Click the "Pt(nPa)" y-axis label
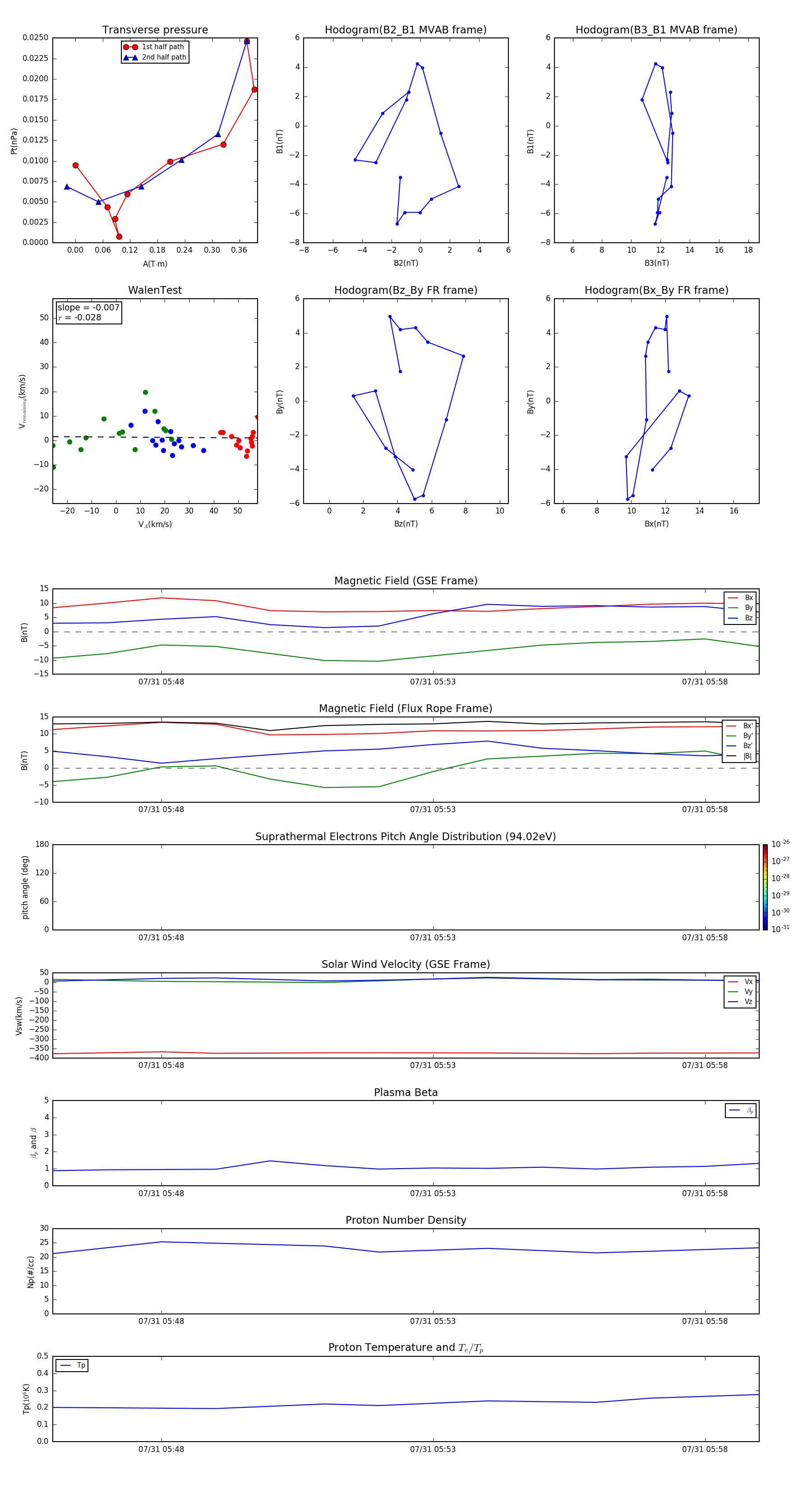 click(14, 141)
